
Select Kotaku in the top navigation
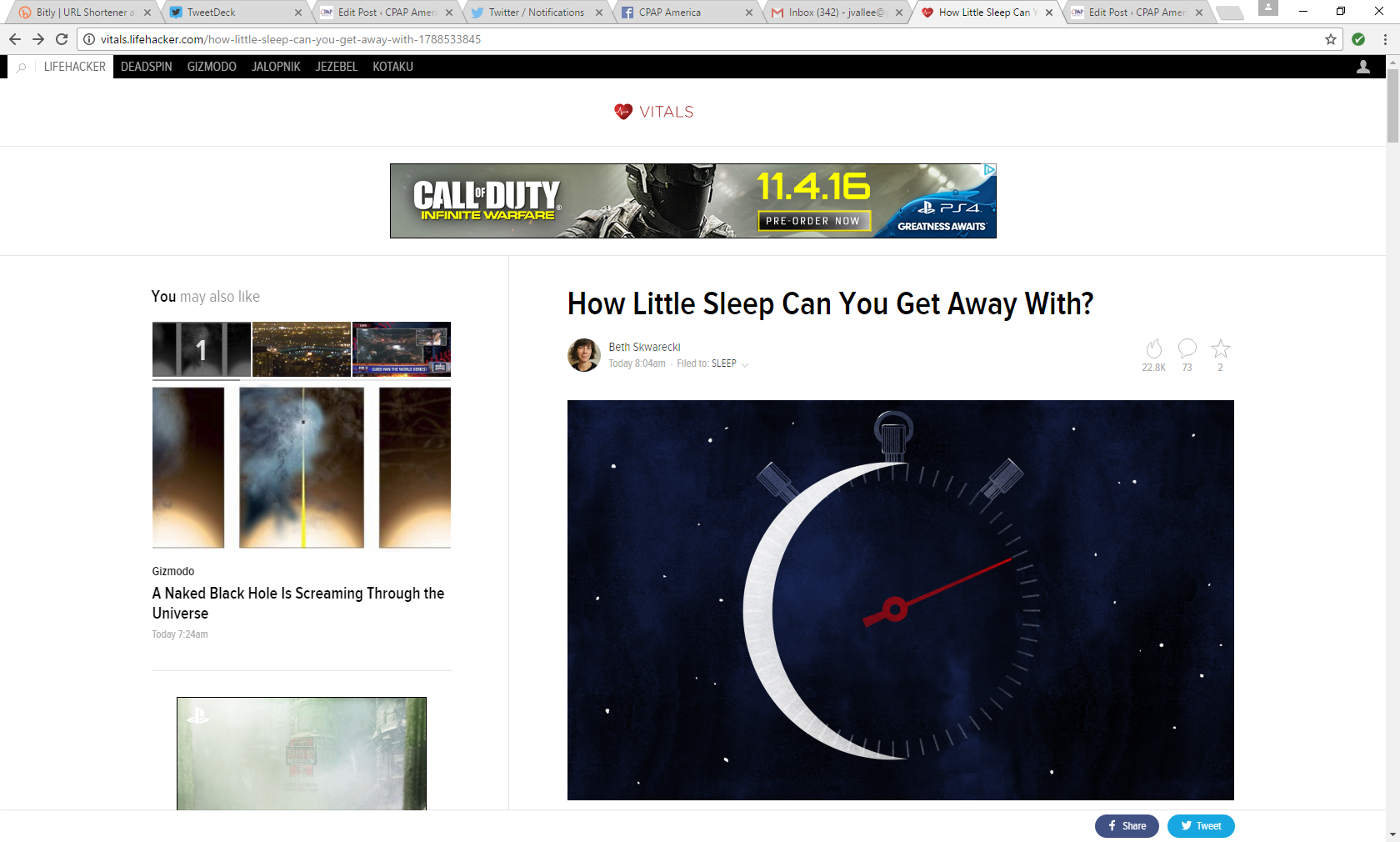[392, 67]
